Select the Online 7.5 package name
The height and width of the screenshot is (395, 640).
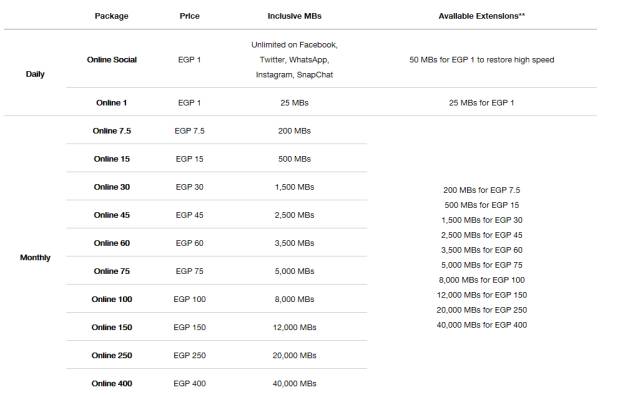(x=111, y=131)
